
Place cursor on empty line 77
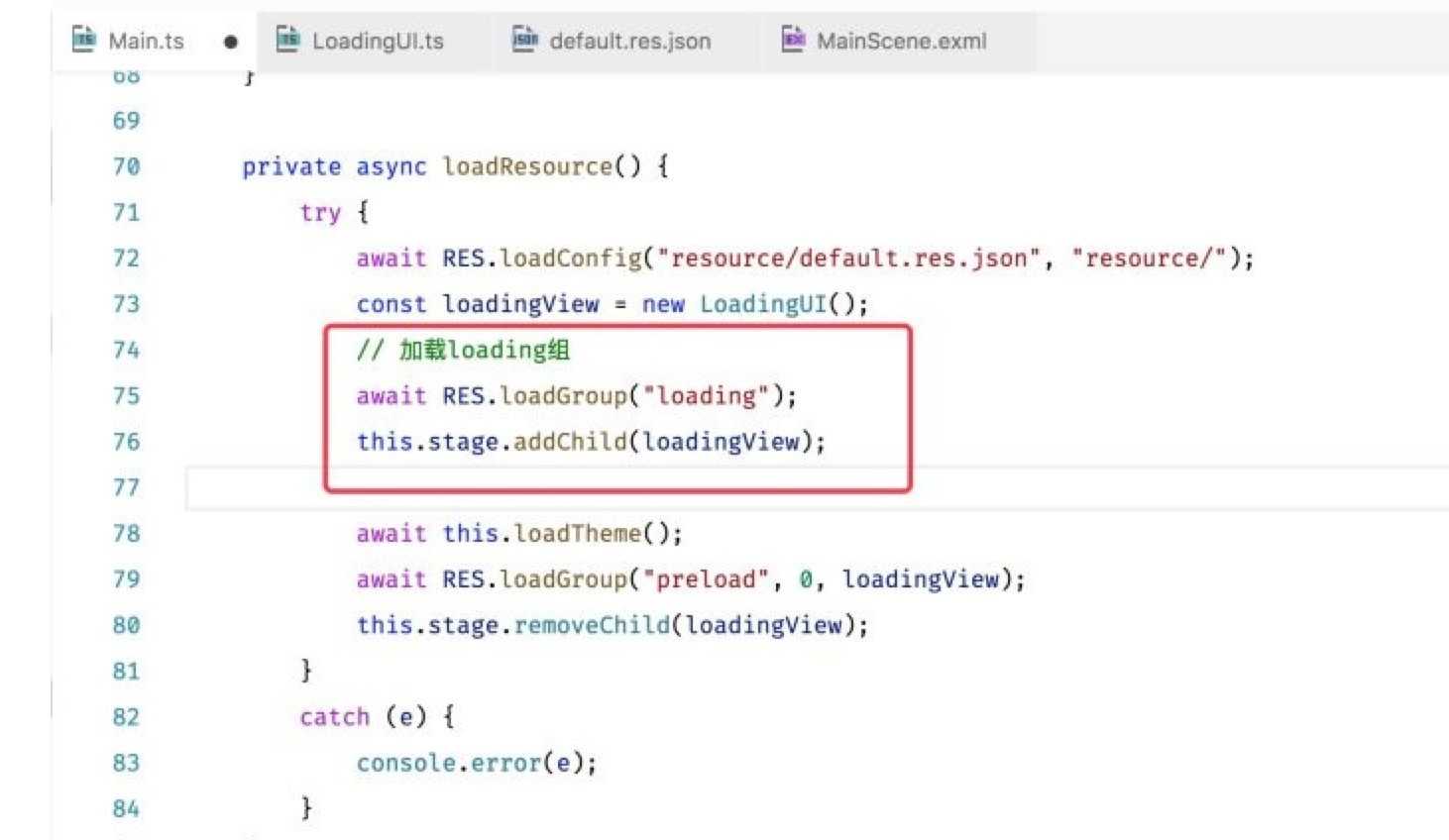tap(817, 487)
